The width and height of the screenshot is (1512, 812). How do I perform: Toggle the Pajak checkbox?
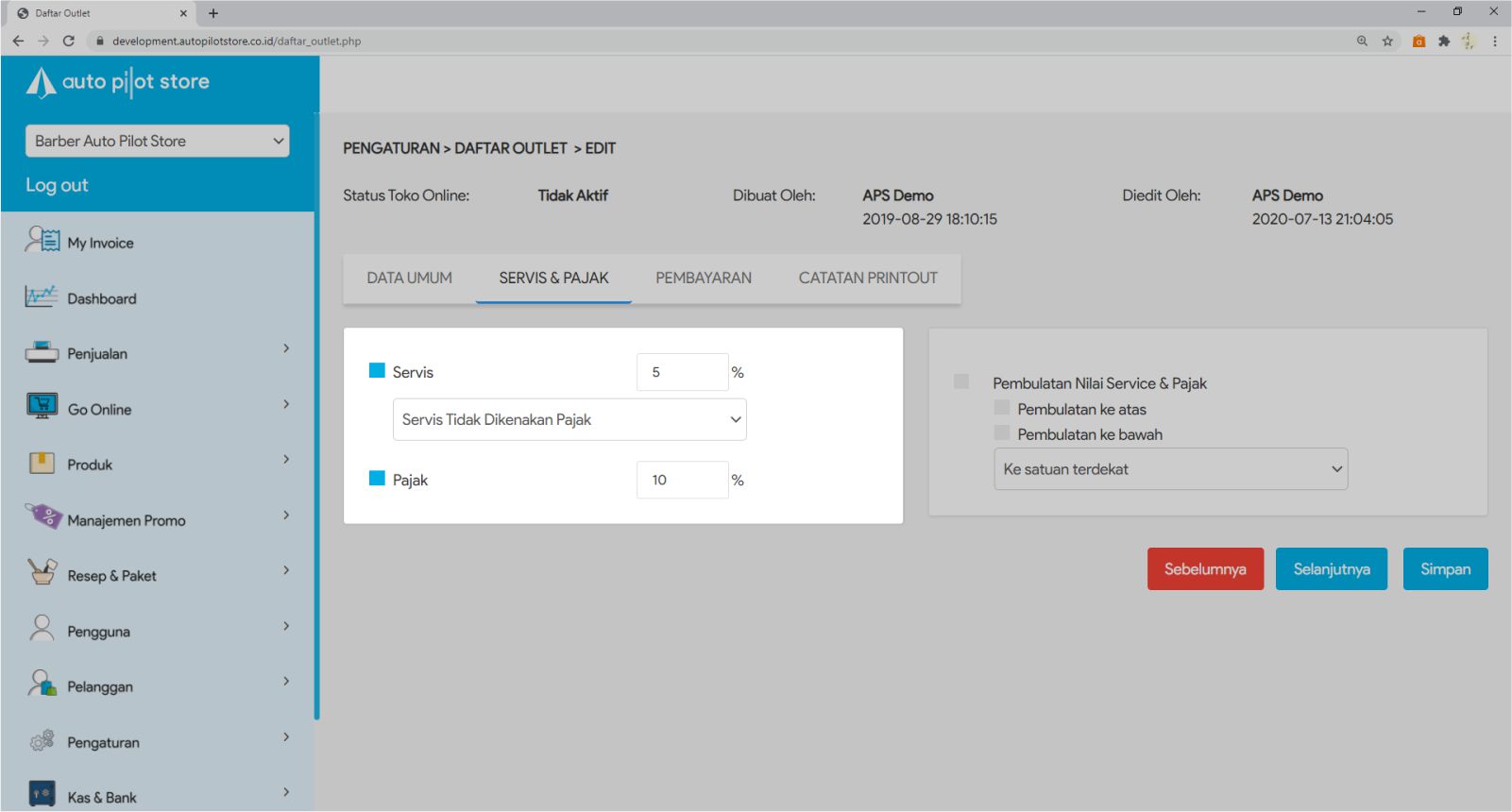377,479
